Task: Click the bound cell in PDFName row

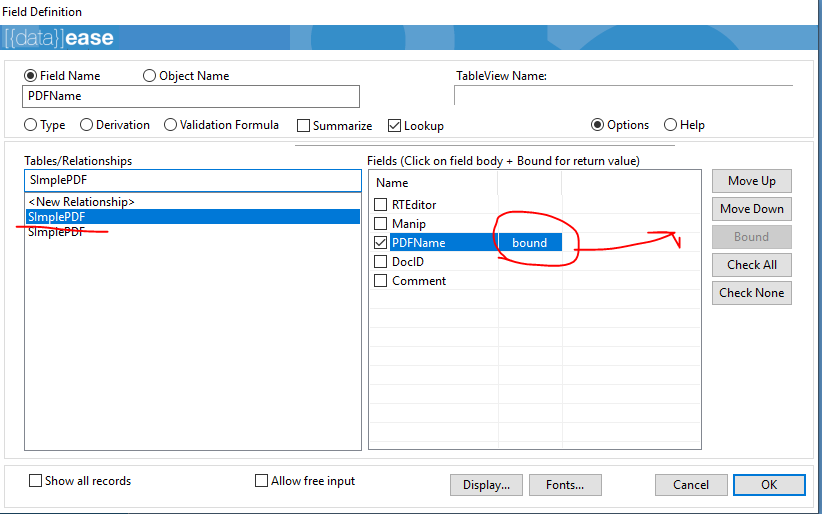Action: tap(529, 242)
